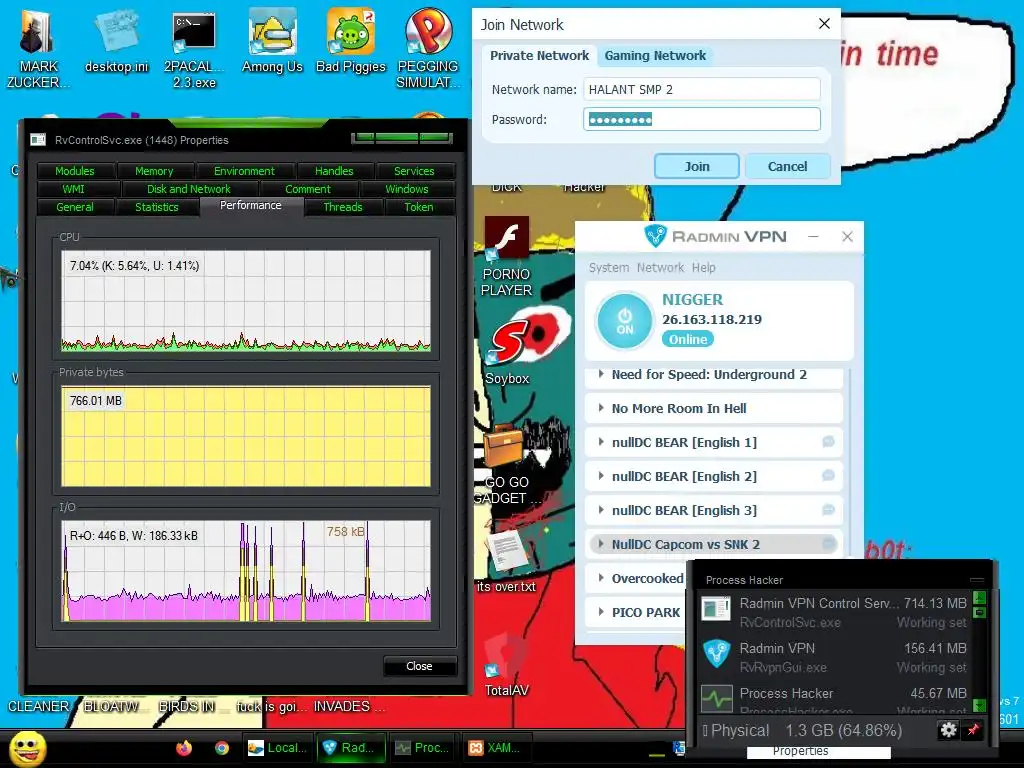Click Close in RvControlSvc.exe Properties
Image resolution: width=1024 pixels, height=768 pixels.
419,665
